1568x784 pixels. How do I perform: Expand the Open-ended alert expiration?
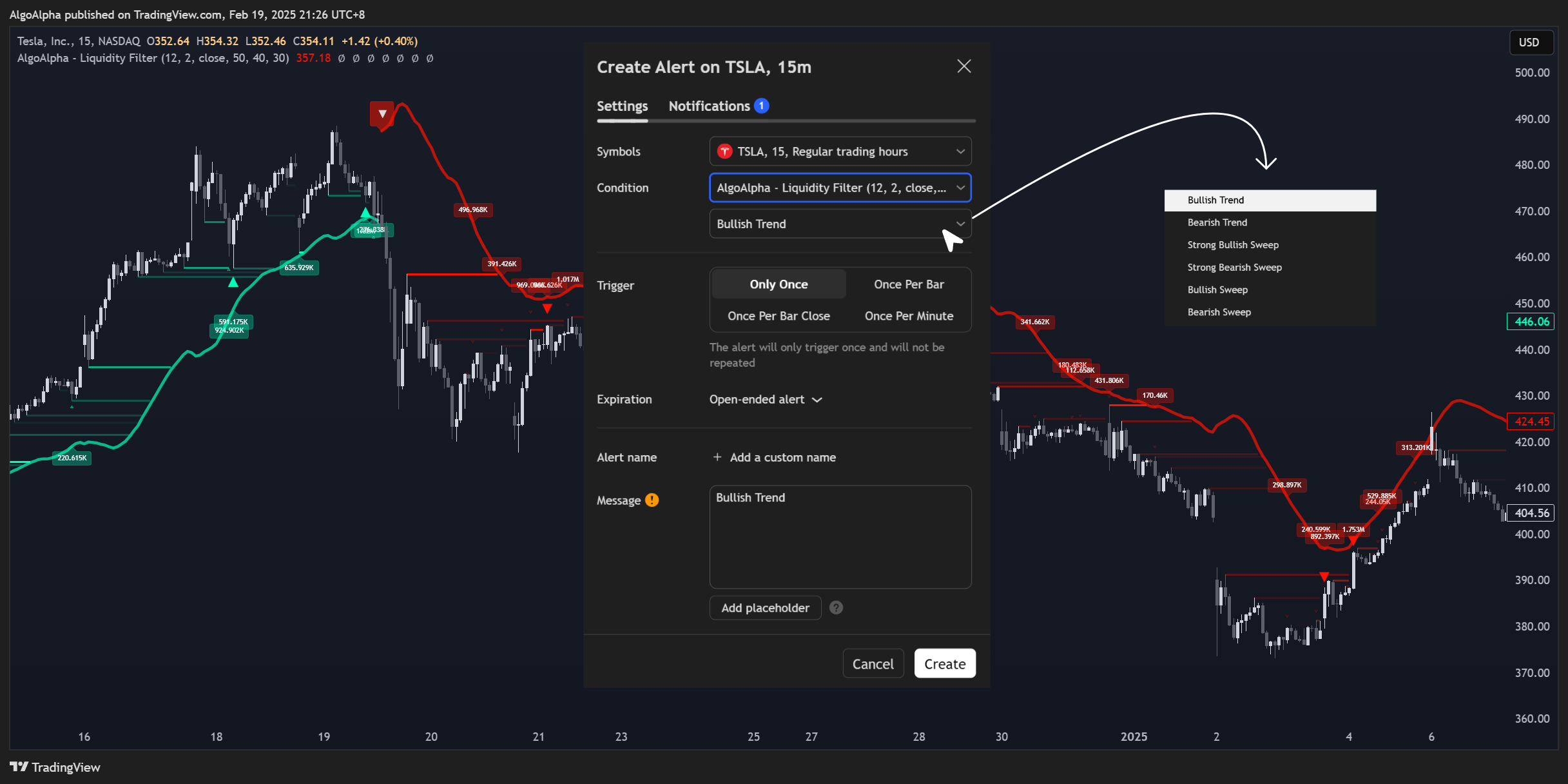click(766, 400)
